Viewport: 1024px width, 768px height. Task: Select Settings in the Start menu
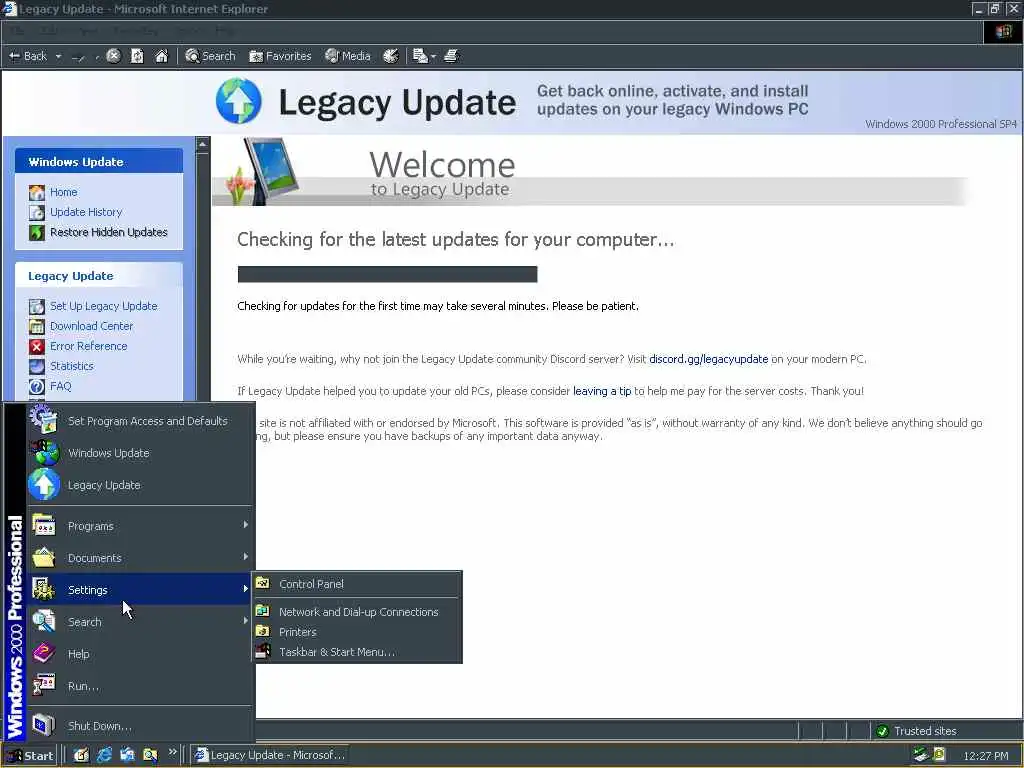click(140, 590)
